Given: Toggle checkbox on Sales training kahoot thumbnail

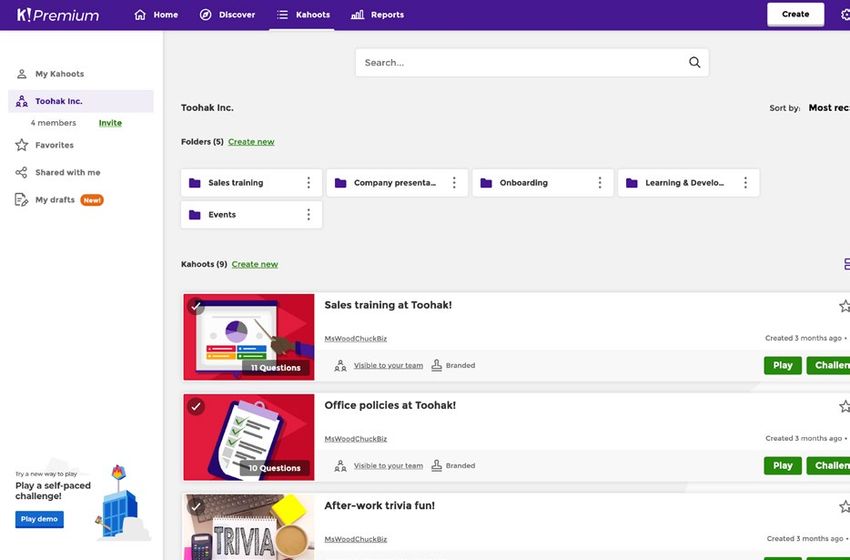Looking at the screenshot, I should [x=196, y=306].
